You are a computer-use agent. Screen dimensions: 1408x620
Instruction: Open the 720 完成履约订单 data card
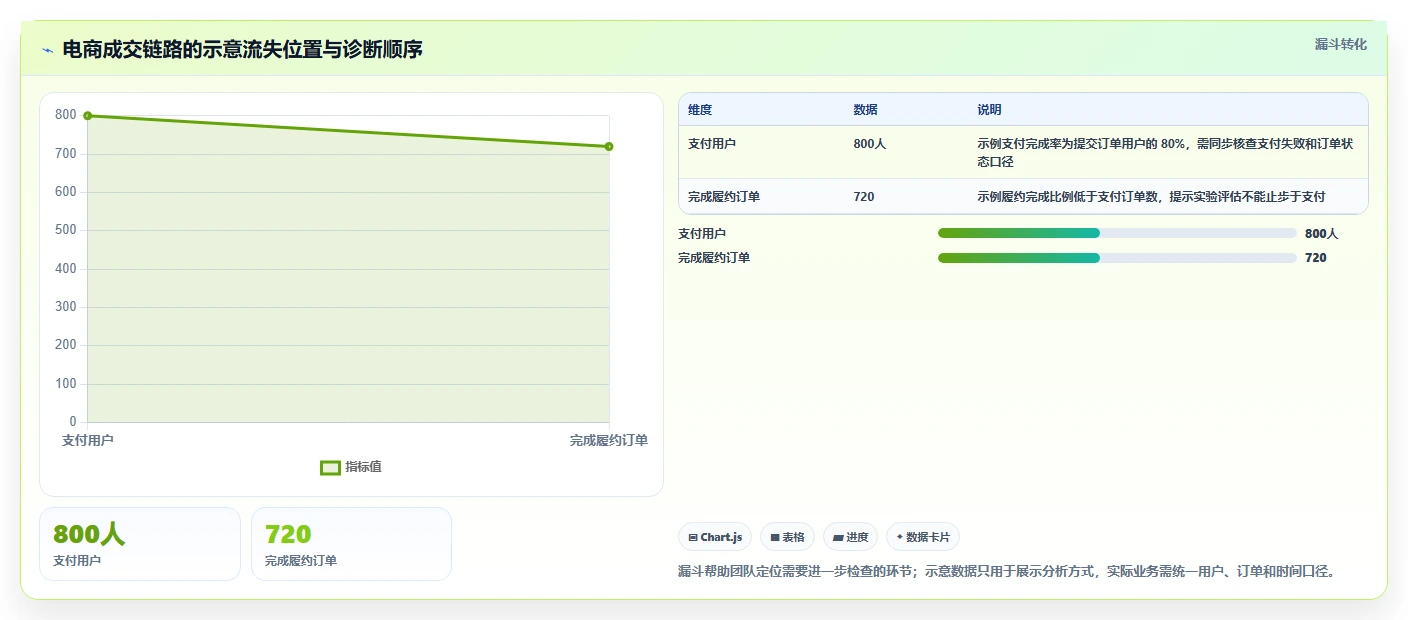(x=351, y=544)
